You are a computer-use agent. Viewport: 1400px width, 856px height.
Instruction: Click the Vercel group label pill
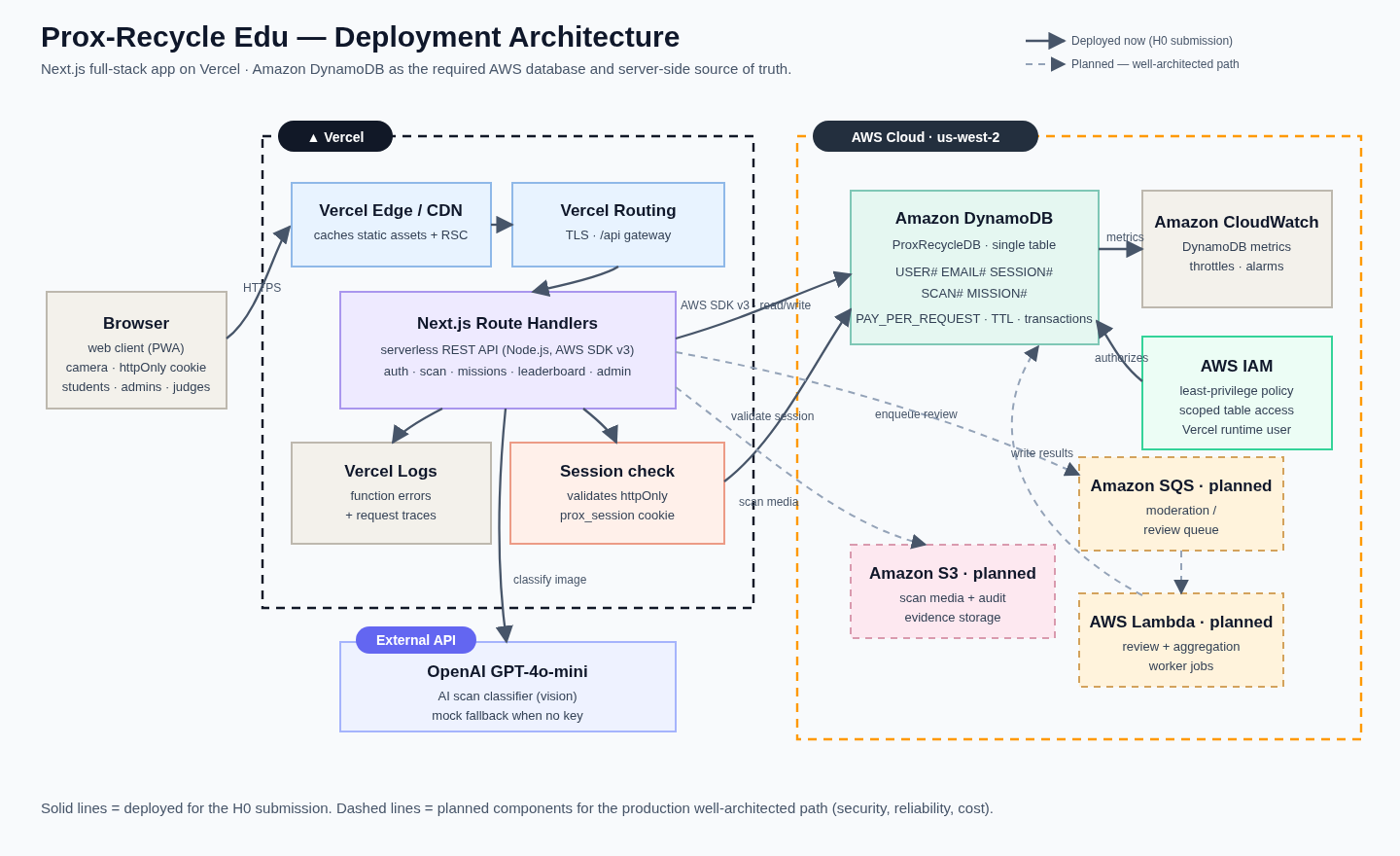(x=335, y=136)
